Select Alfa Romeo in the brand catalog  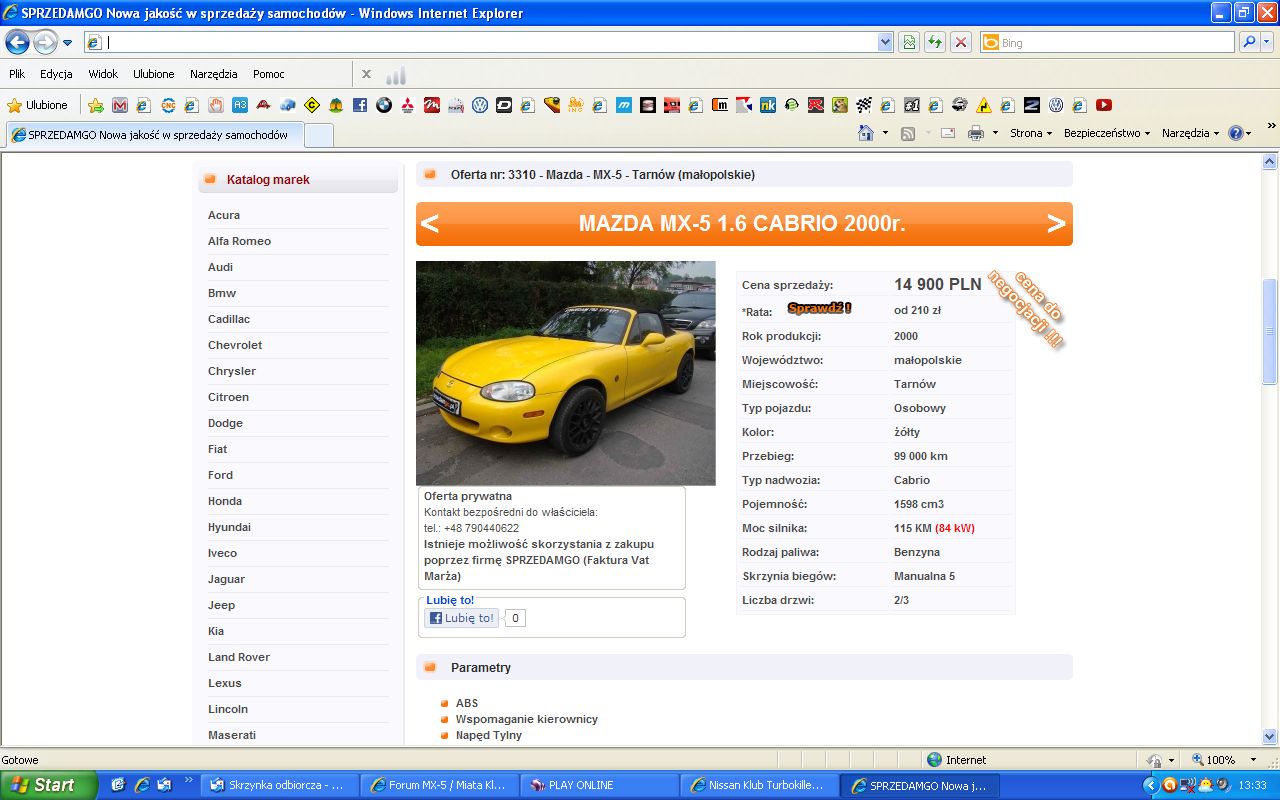(x=239, y=241)
